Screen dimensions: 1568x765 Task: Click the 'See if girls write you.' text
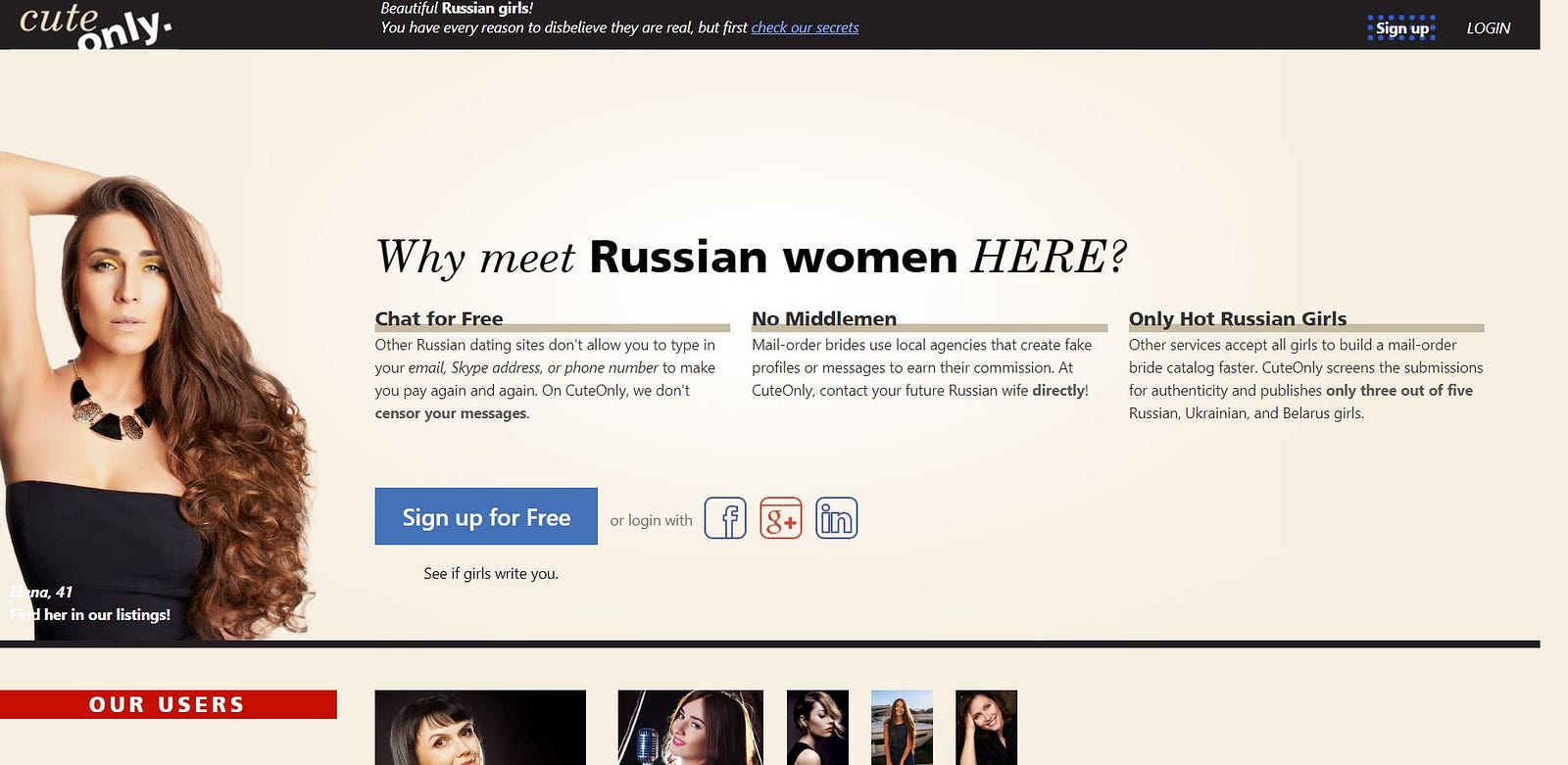pyautogui.click(x=491, y=574)
